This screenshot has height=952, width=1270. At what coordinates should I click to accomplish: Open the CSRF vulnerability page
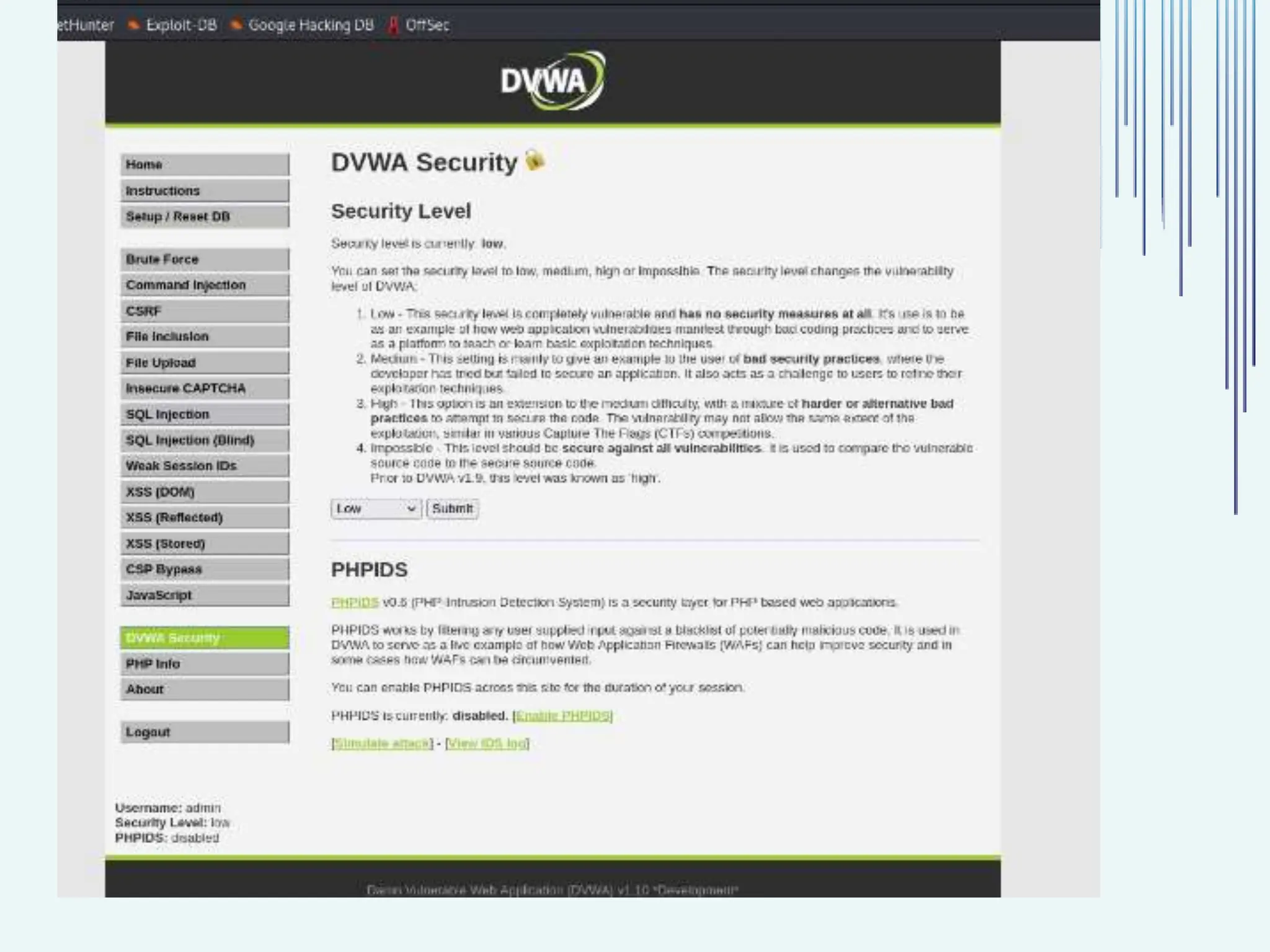[205, 311]
